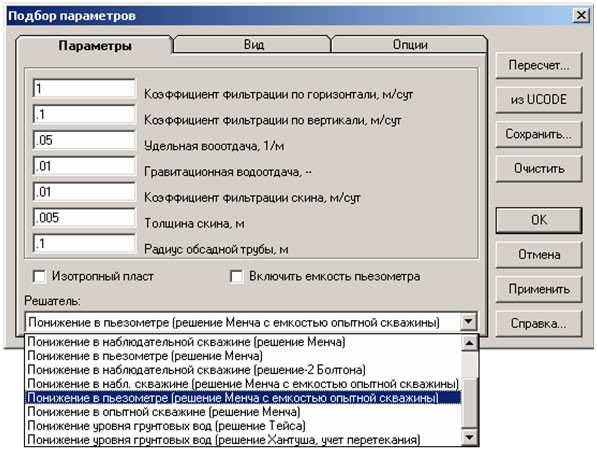The image size is (597, 456).
Task: Clear values with the Очистить button
Action: (539, 168)
